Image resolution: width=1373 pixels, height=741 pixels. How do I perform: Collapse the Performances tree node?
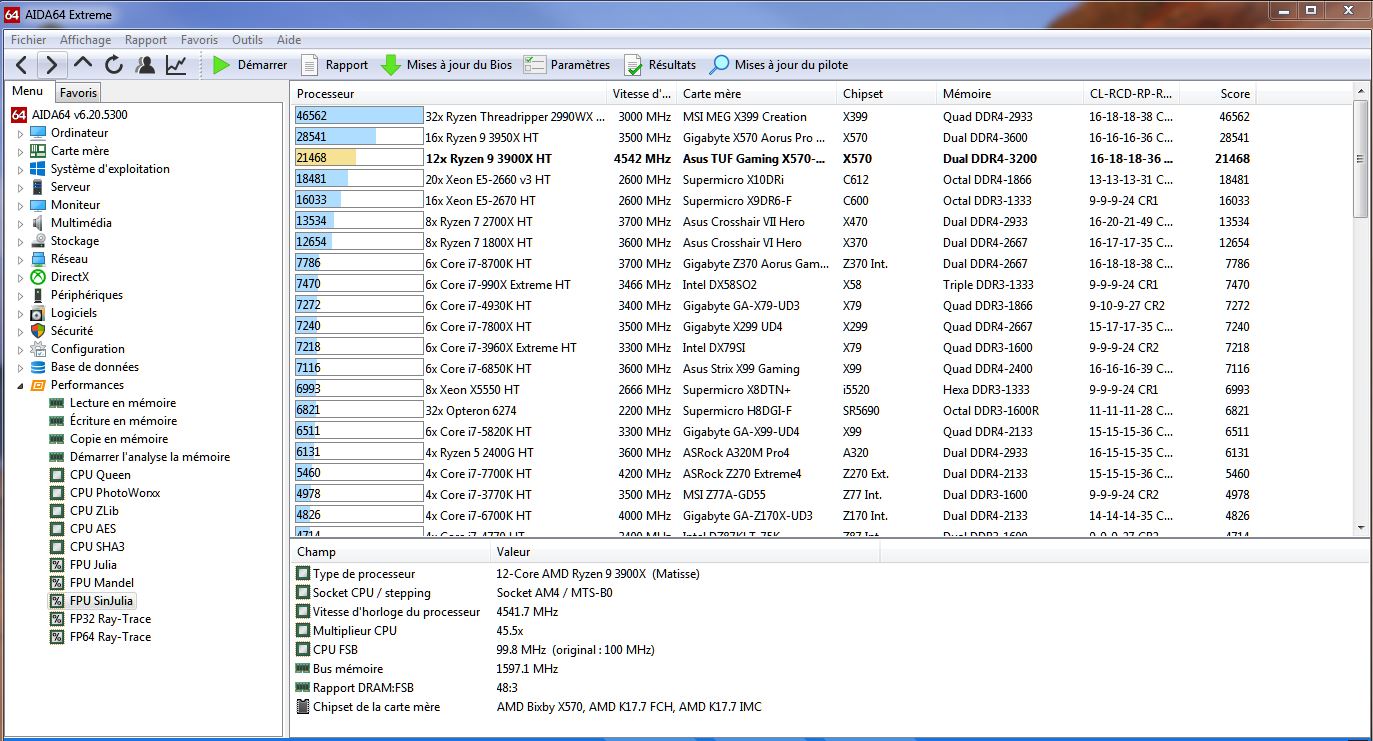click(20, 385)
